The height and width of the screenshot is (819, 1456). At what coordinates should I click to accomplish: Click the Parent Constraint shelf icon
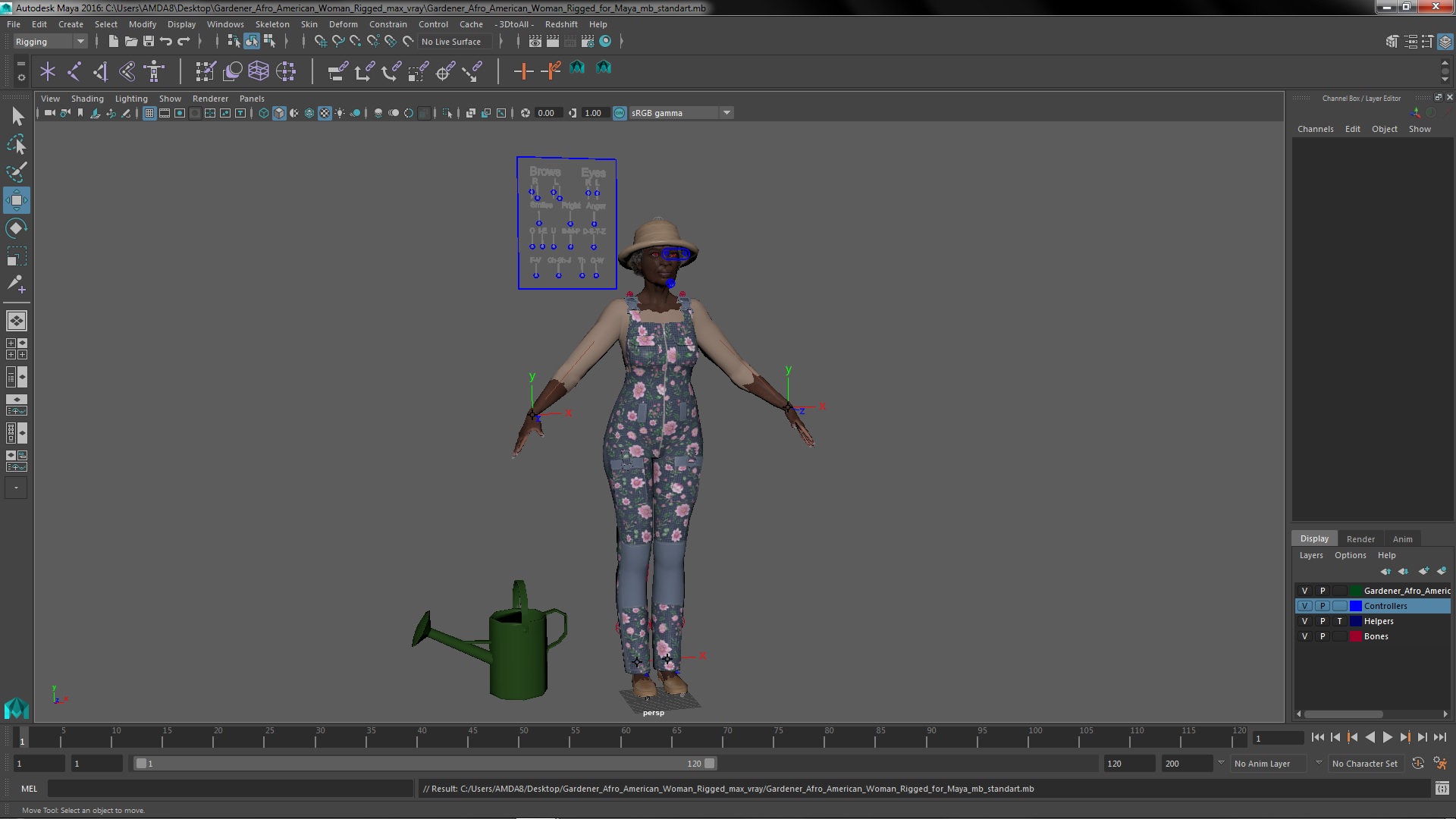pos(338,72)
